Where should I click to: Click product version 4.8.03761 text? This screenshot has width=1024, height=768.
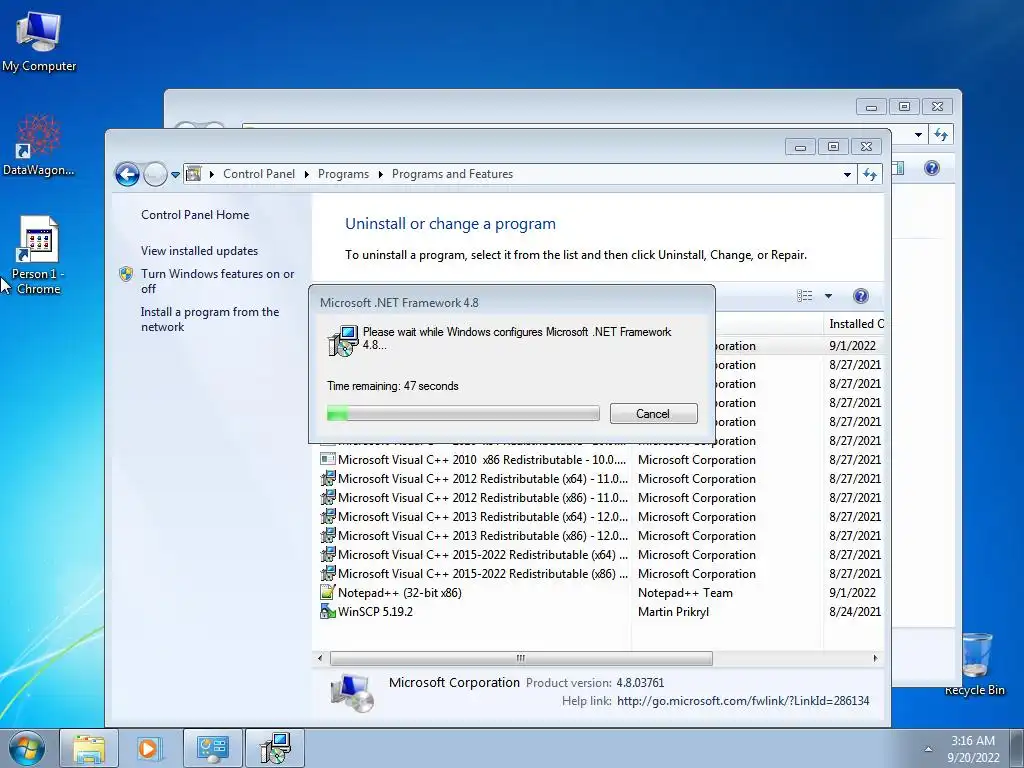coord(640,683)
